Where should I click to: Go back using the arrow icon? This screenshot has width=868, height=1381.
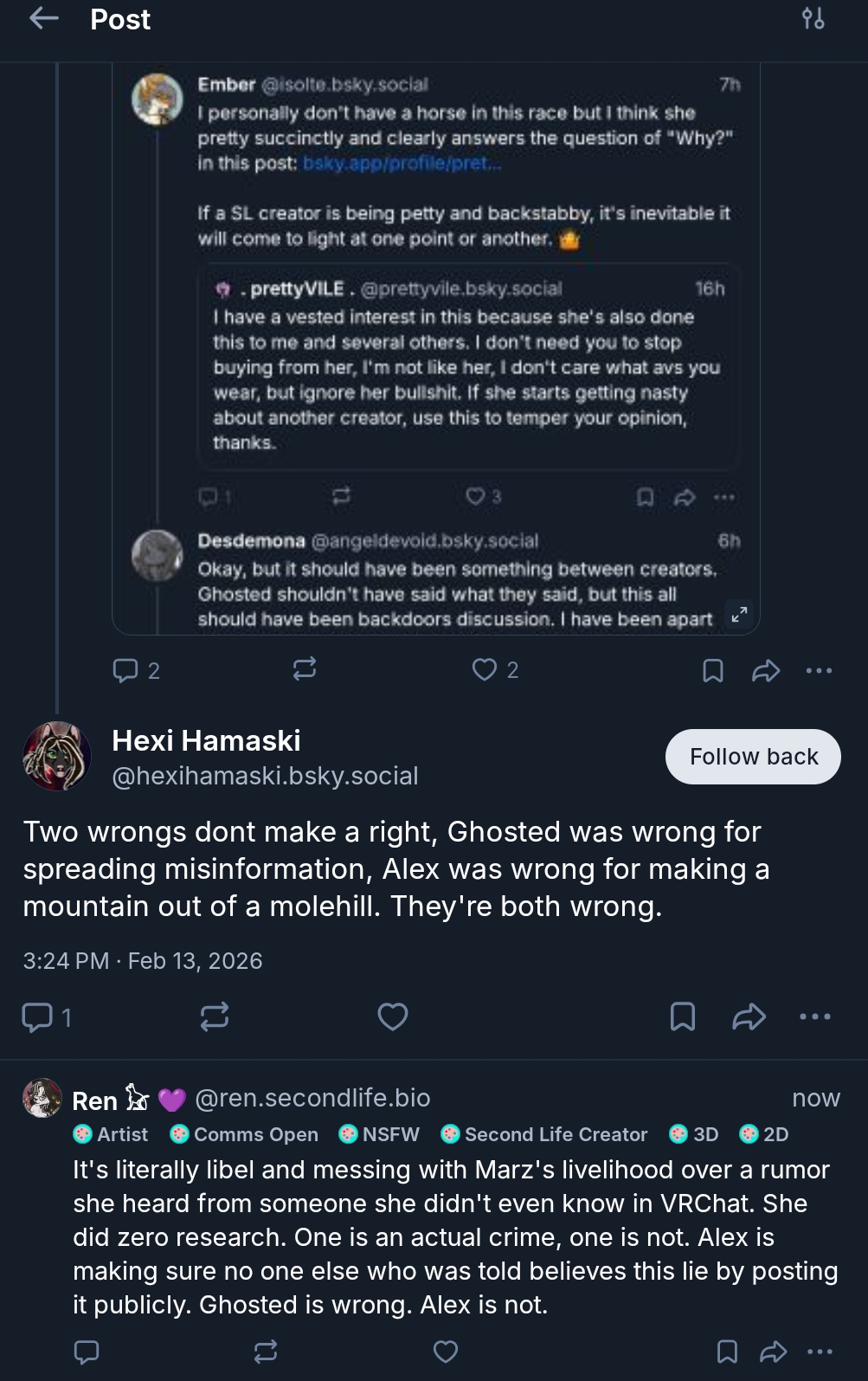(x=43, y=19)
